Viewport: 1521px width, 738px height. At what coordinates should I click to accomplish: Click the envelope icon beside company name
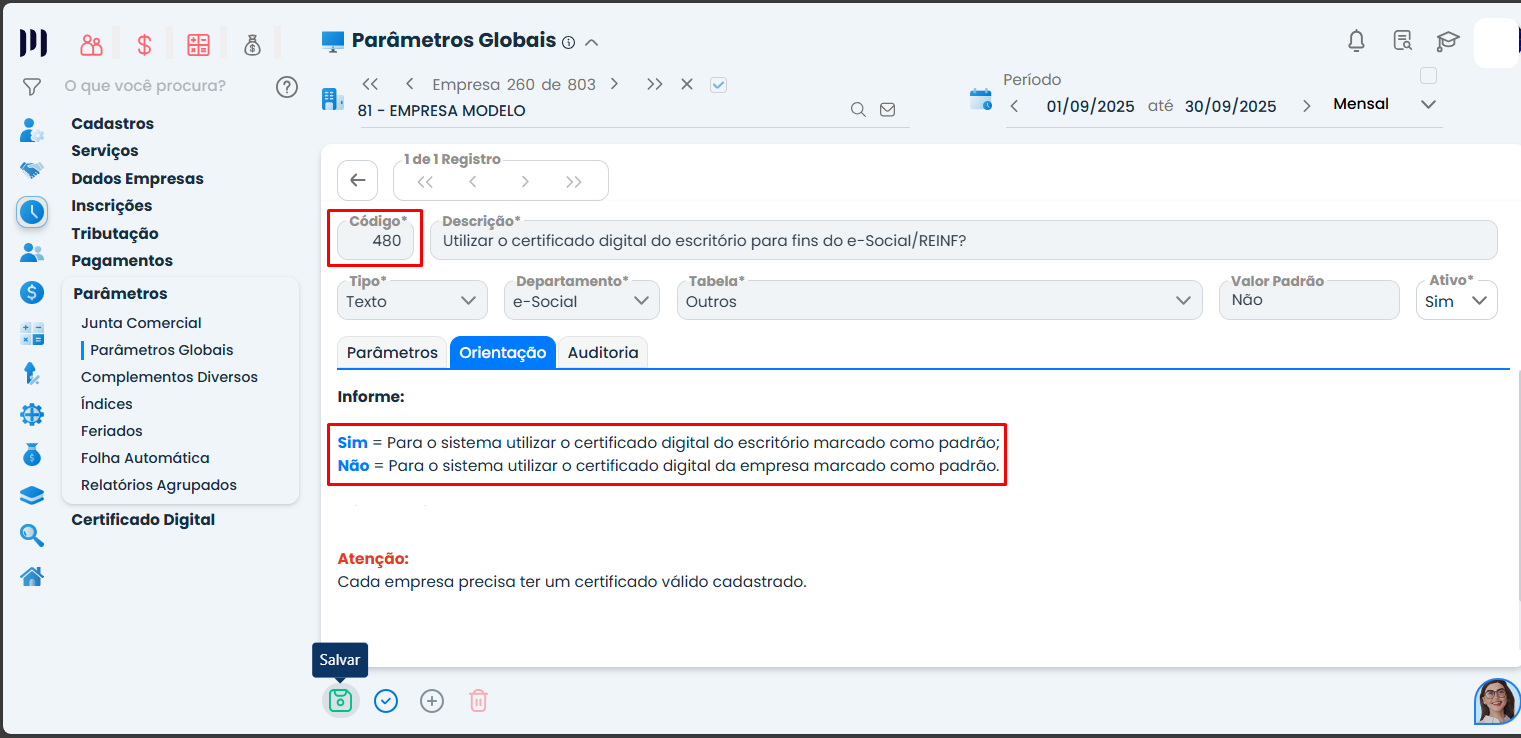click(887, 110)
